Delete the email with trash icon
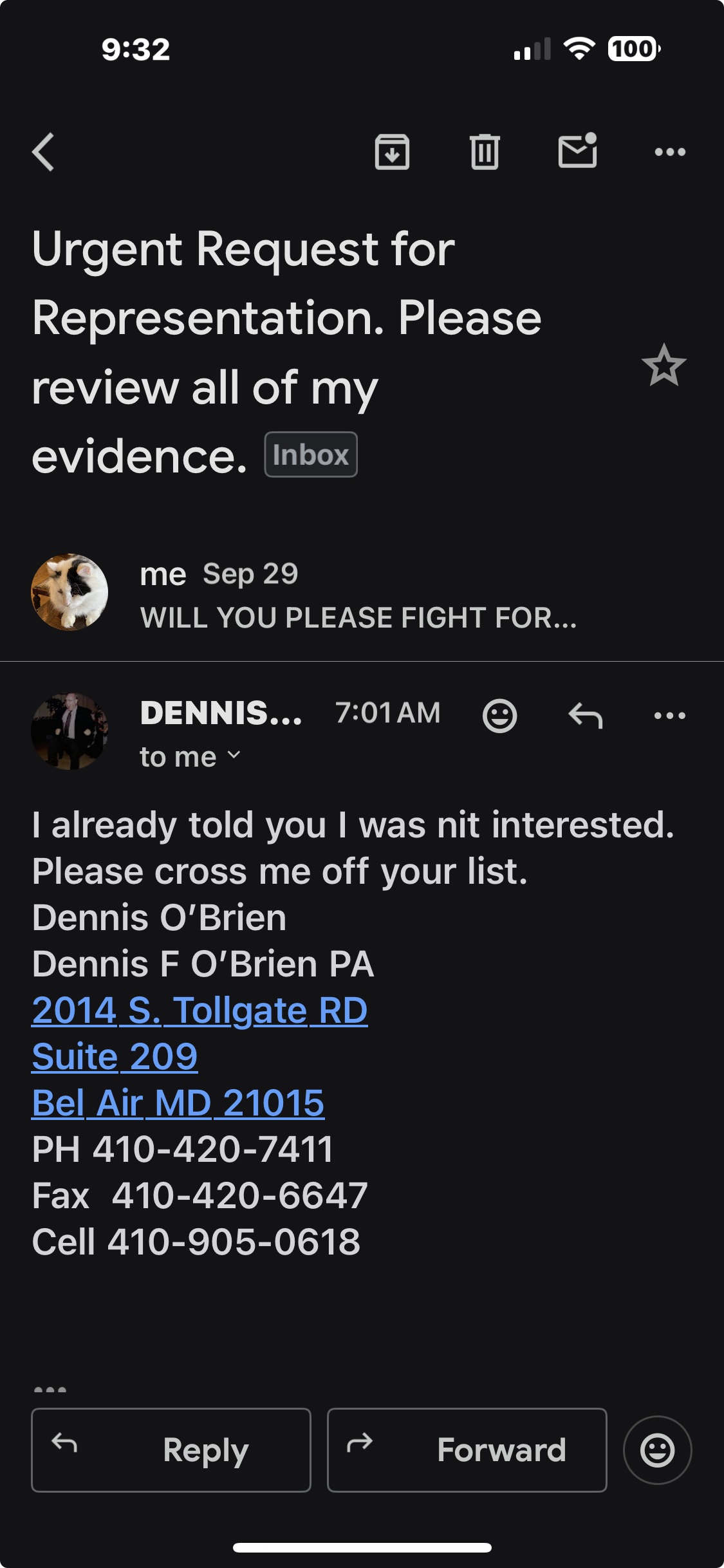The image size is (724, 1568). 484,153
